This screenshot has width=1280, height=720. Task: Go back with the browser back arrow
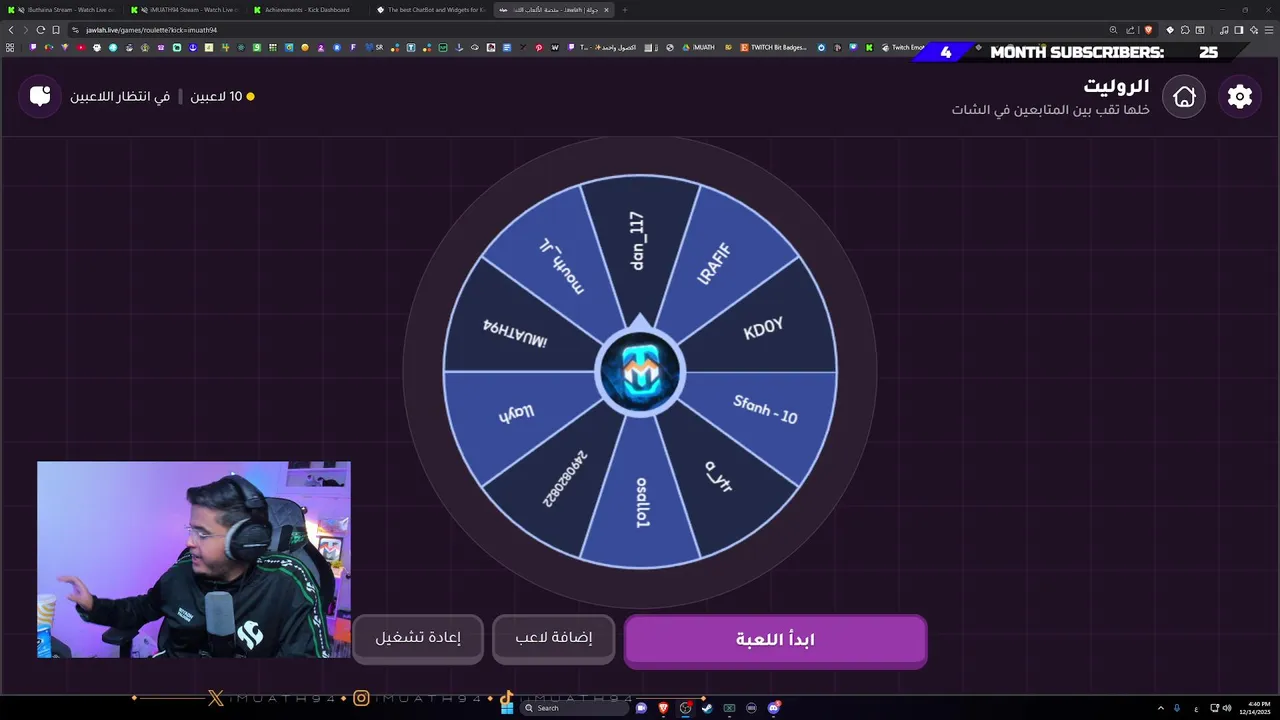(11, 30)
